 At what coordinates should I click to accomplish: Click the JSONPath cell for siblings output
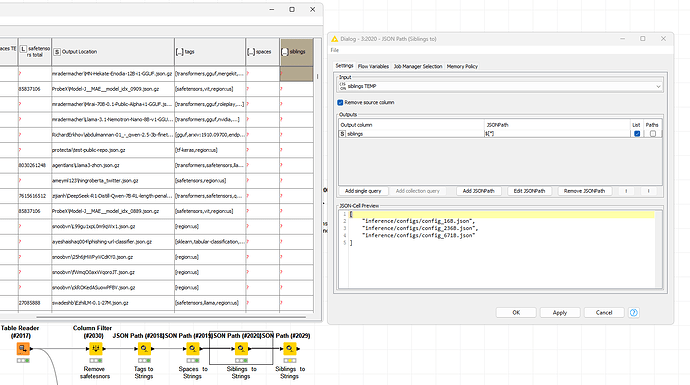click(557, 134)
